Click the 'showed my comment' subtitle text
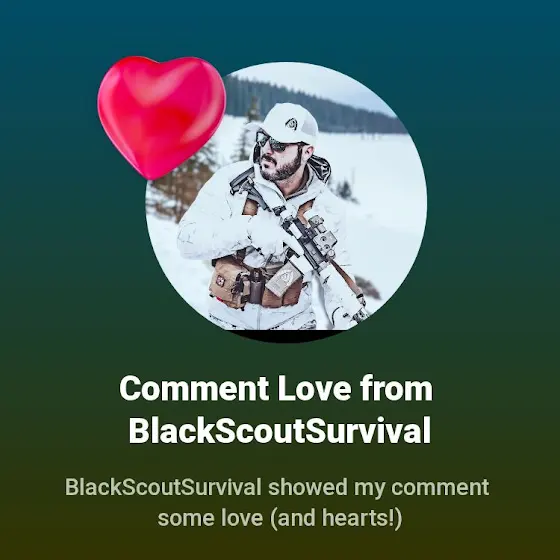This screenshot has width=560, height=560. click(379, 488)
